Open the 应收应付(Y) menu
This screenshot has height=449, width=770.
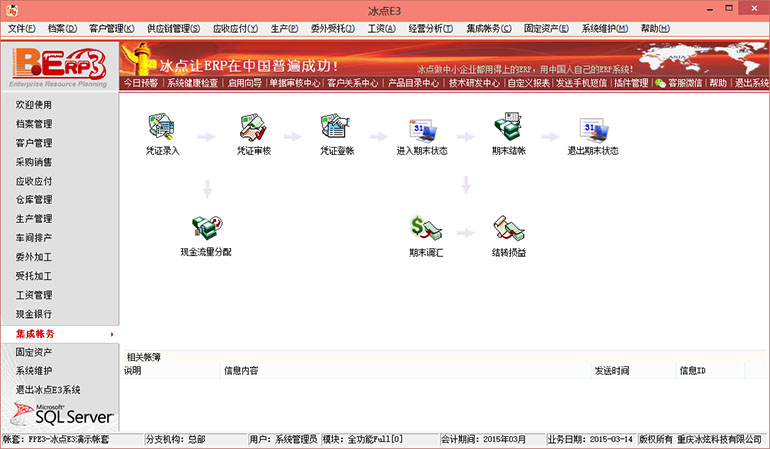(x=236, y=28)
